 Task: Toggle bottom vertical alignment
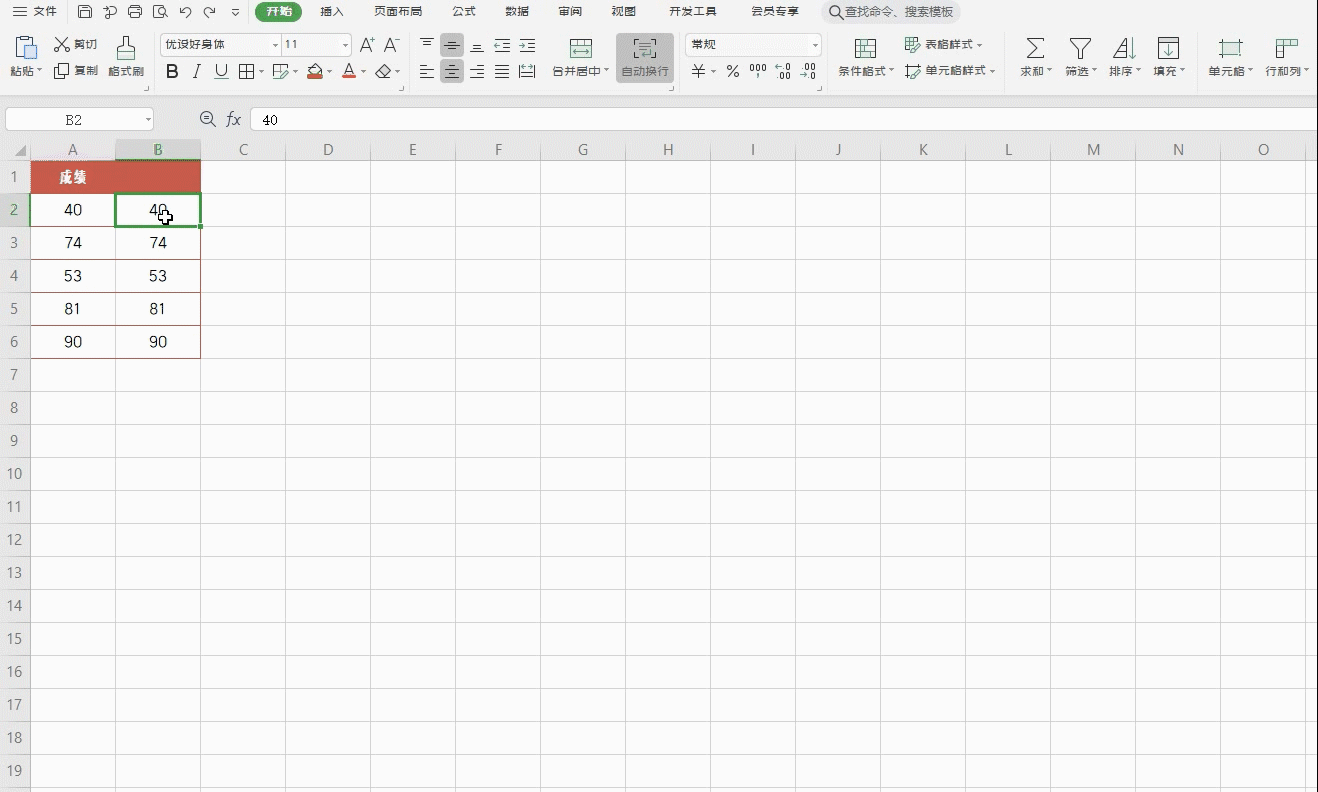pyautogui.click(x=477, y=45)
